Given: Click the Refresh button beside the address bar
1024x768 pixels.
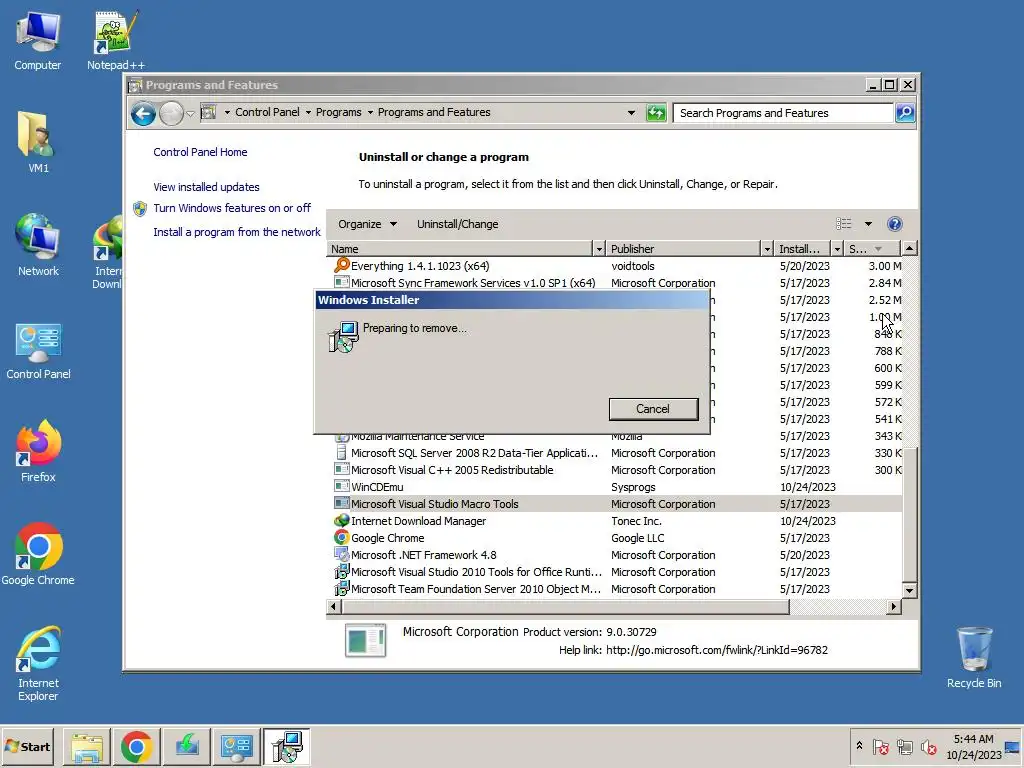Looking at the screenshot, I should coord(656,113).
